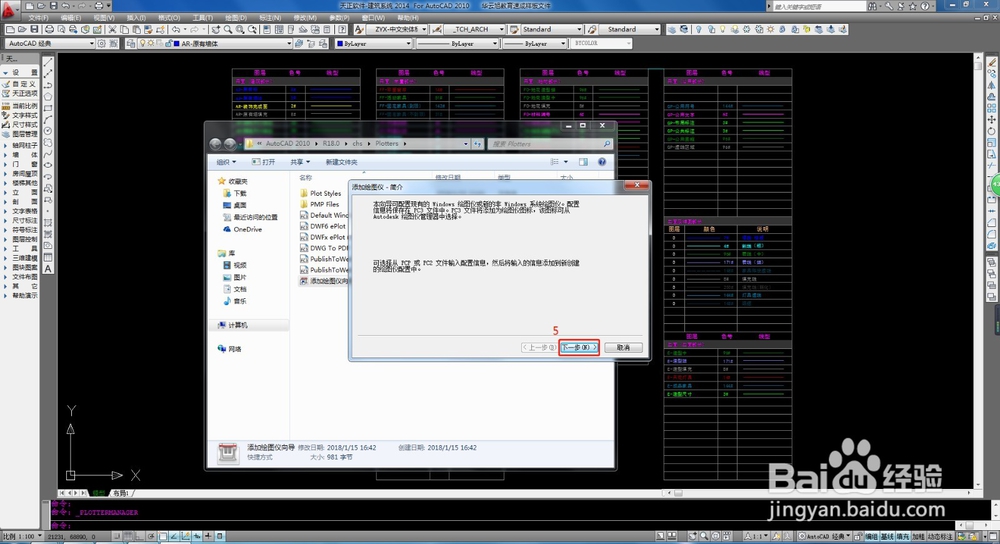Viewport: 1000px width, 544px height.
Task: Select the Rectangle draw tool
Action: pyautogui.click(x=48, y=108)
